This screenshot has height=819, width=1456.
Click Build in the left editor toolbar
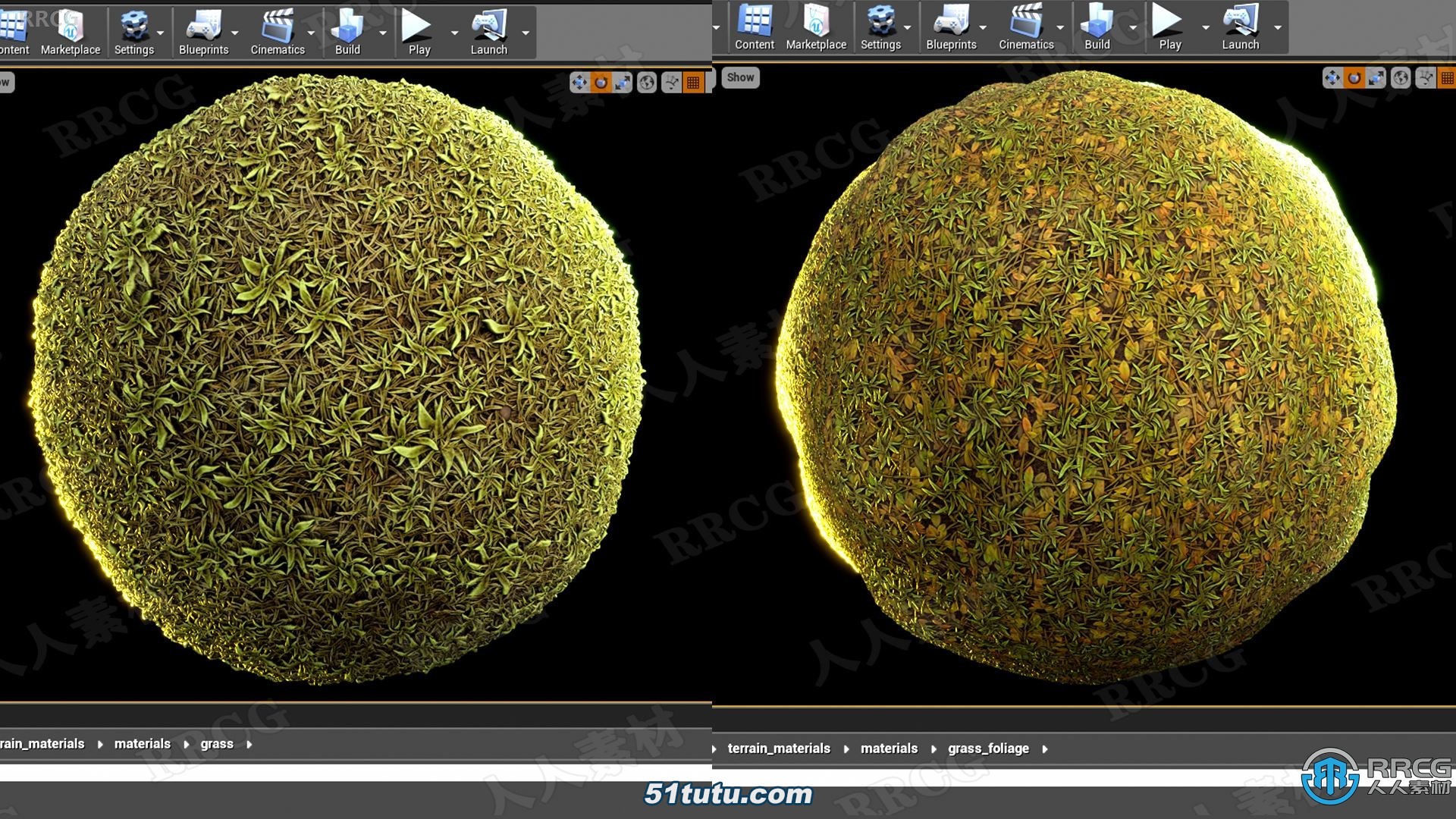tap(347, 33)
